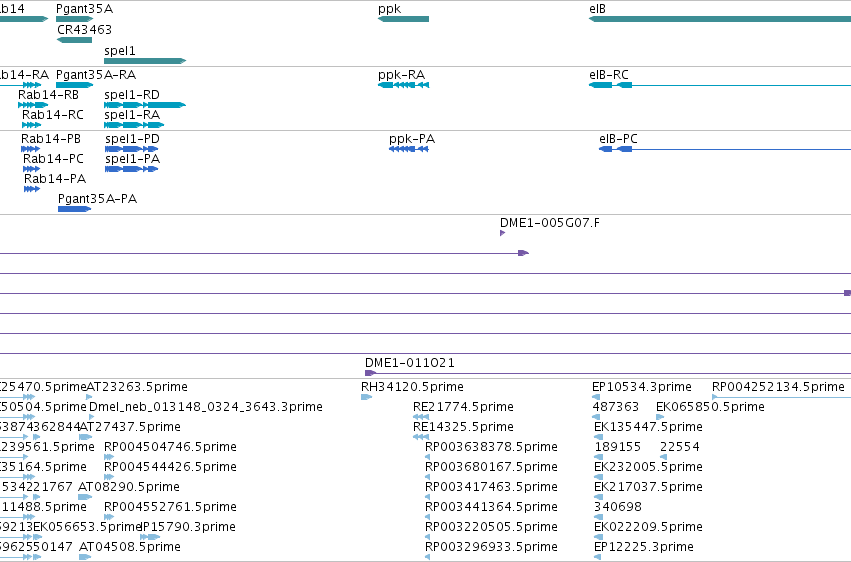Click the spel1-RD transcript

point(145,105)
